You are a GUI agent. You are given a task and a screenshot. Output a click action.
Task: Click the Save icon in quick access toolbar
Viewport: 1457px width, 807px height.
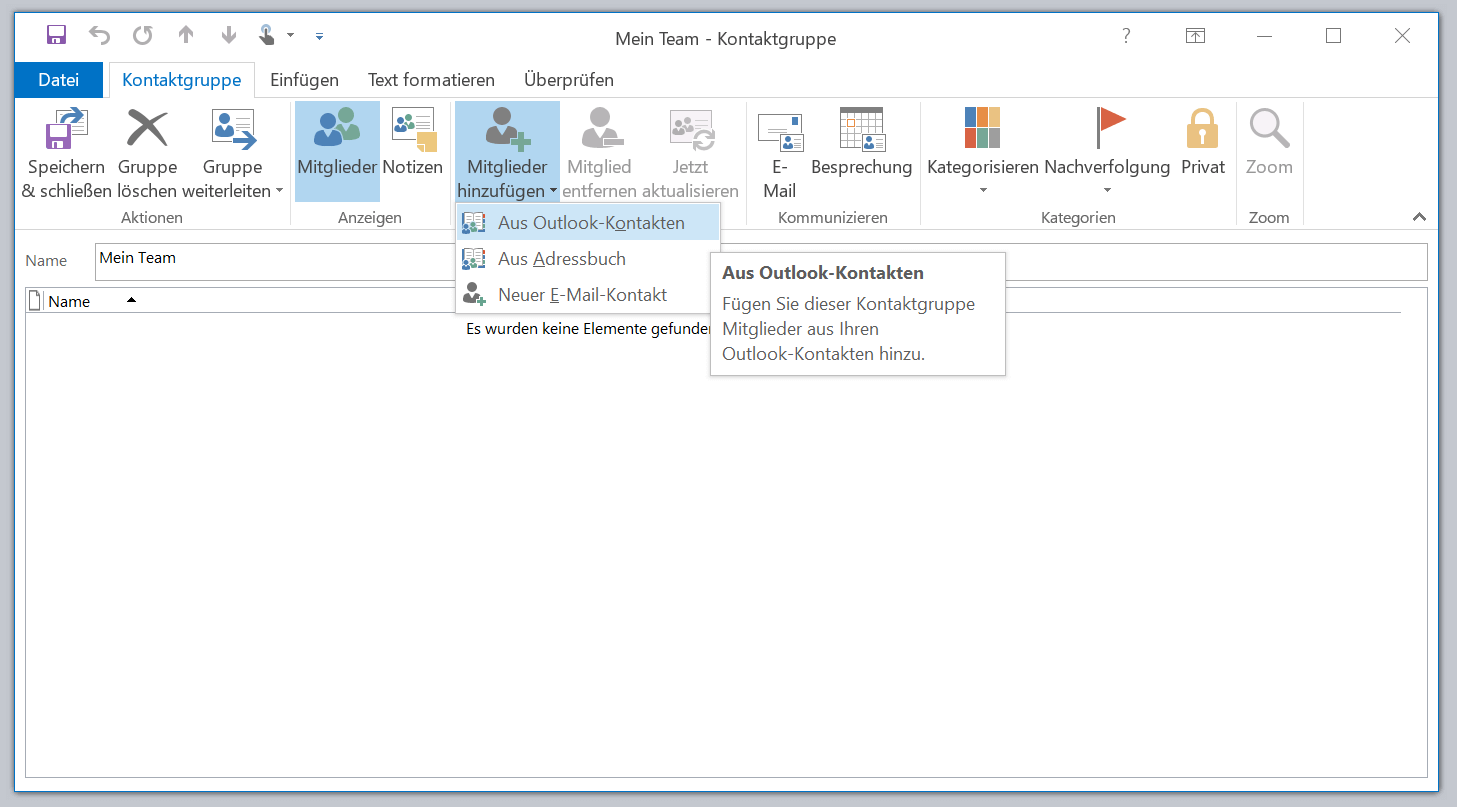[x=57, y=36]
